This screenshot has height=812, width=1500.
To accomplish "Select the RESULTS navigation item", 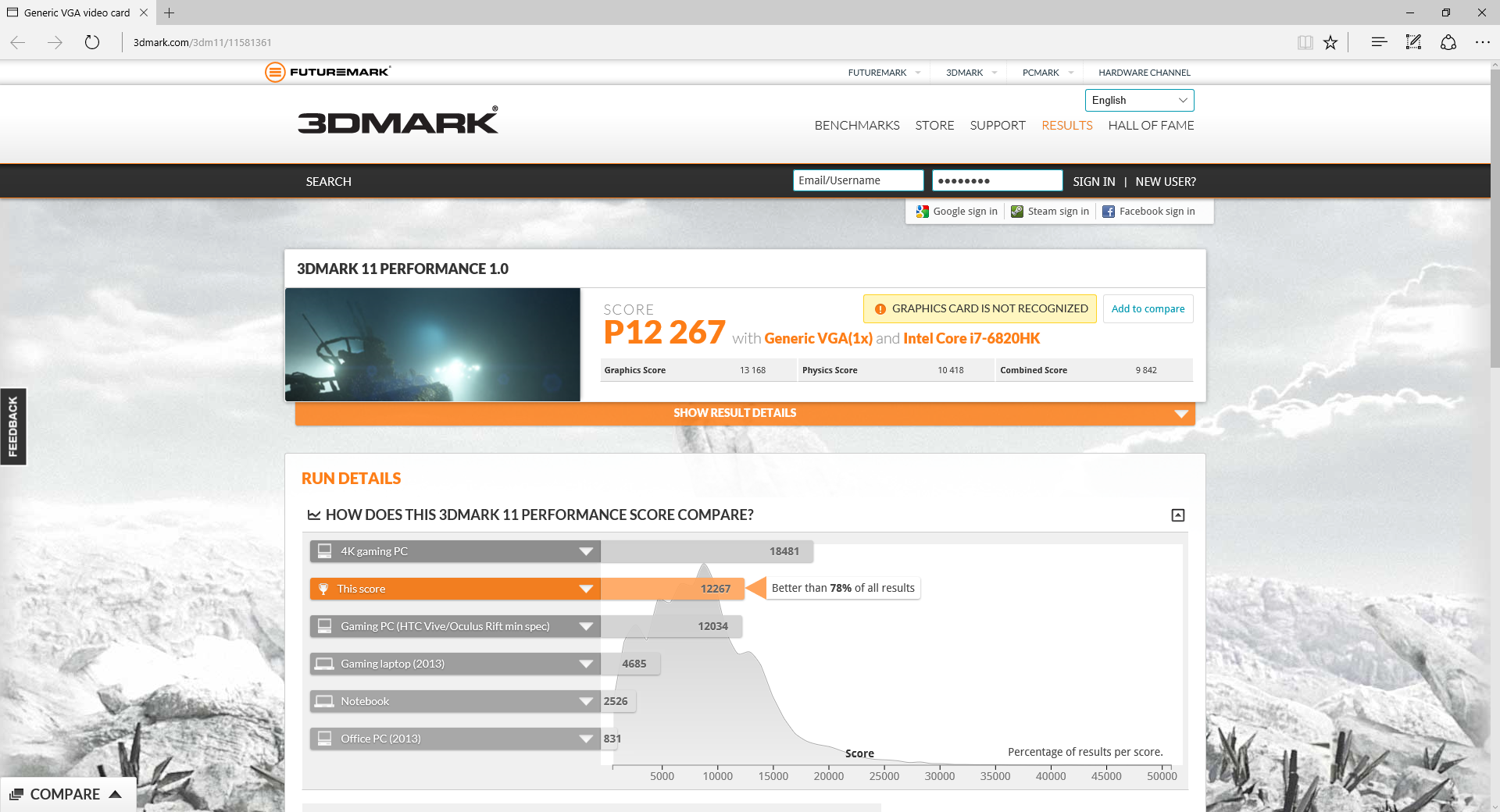I will coord(1066,126).
